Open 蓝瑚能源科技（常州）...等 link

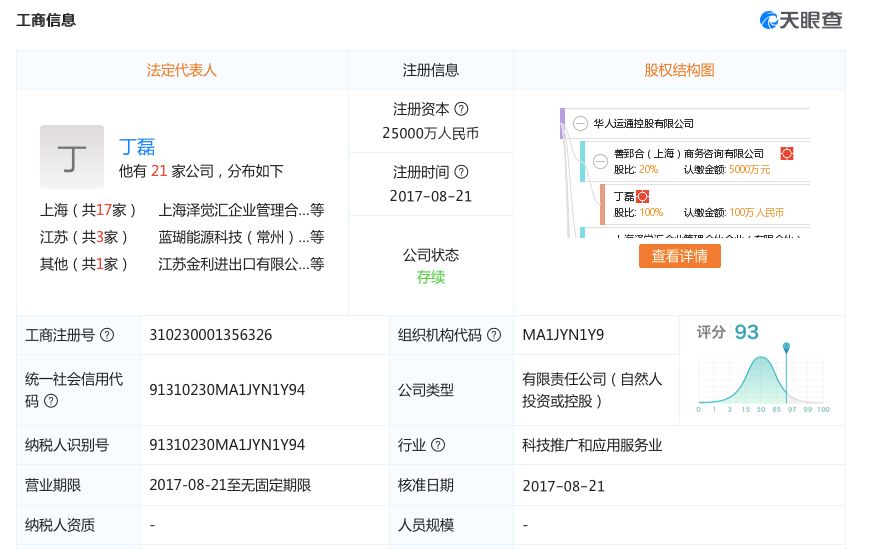point(241,237)
